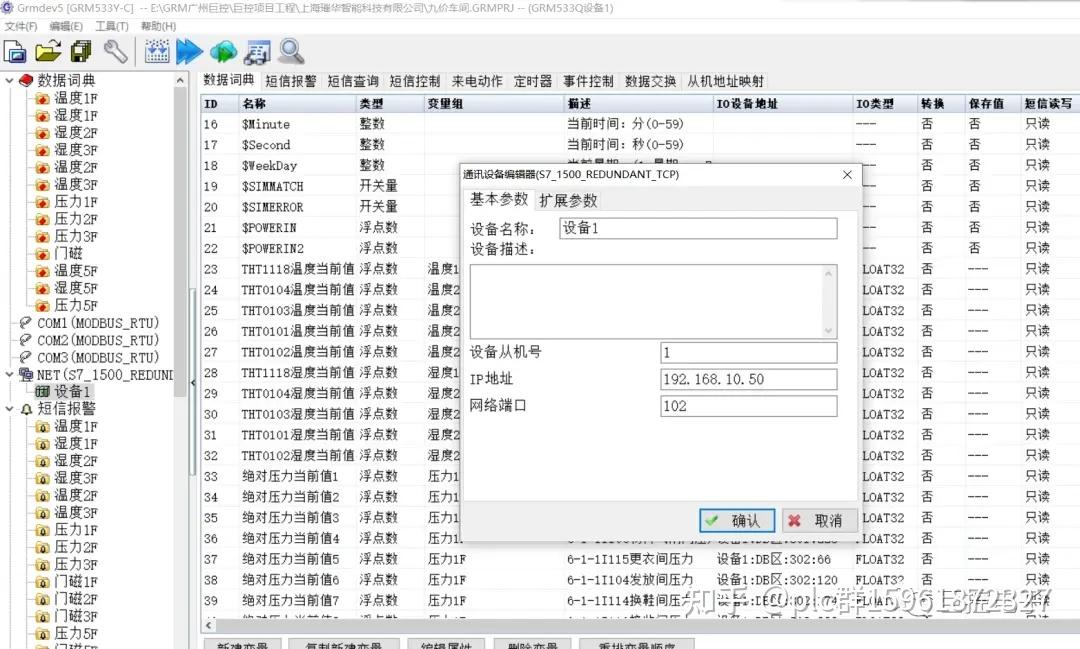
Task: Click the cloud download toolbar icon
Action: 223,51
